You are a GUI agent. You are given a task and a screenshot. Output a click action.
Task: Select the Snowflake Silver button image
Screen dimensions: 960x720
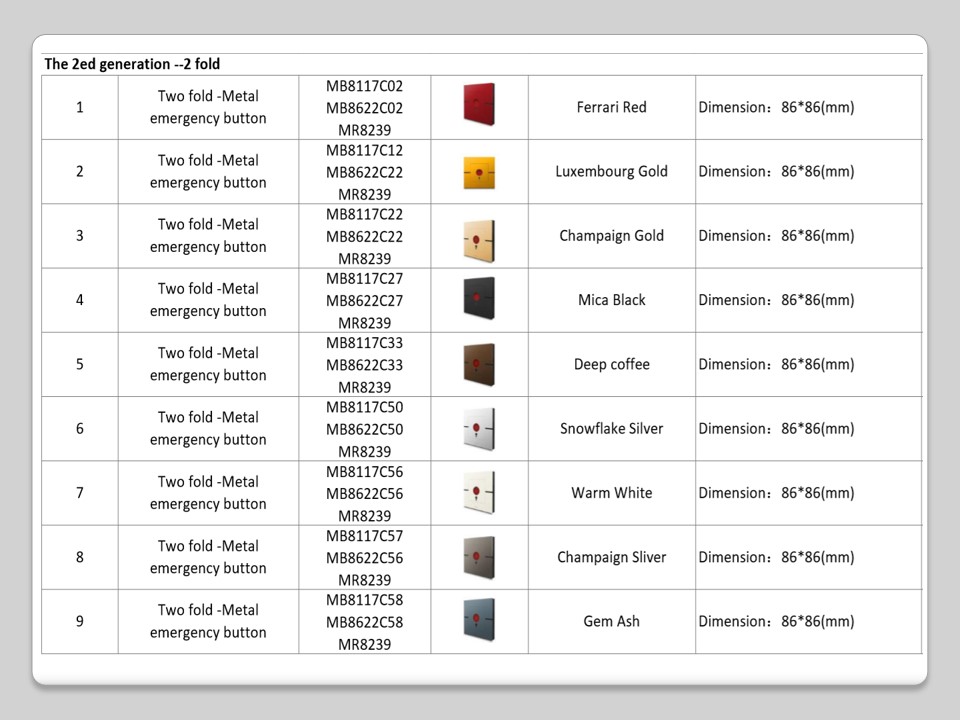(479, 428)
